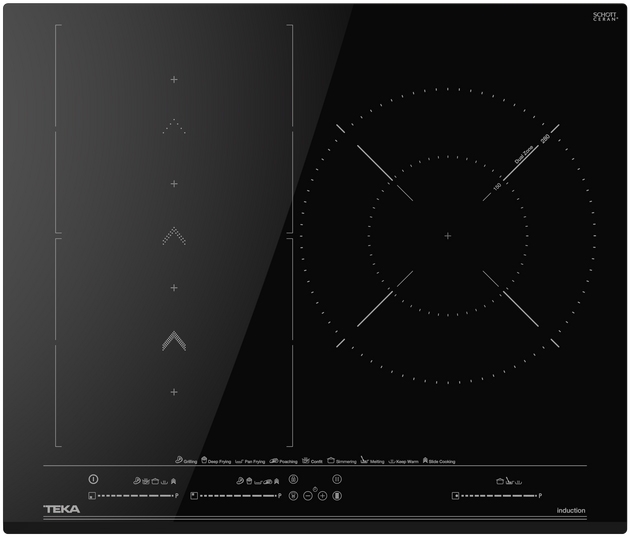Set left zone slider to mid power
This screenshot has height=537, width=630.
135,496
